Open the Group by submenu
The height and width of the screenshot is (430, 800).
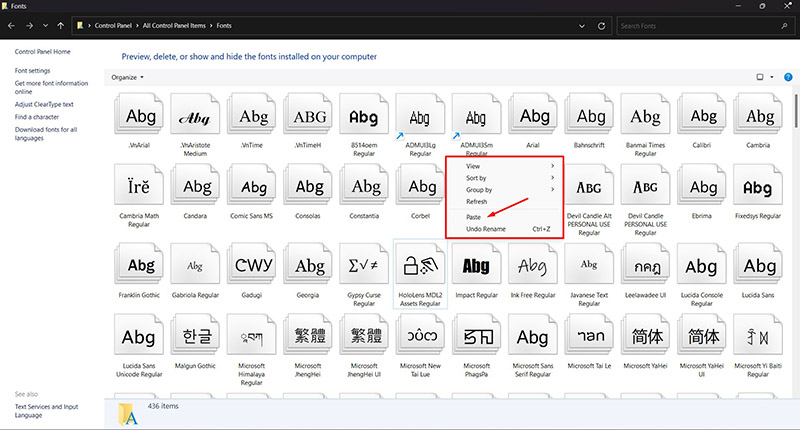(505, 189)
